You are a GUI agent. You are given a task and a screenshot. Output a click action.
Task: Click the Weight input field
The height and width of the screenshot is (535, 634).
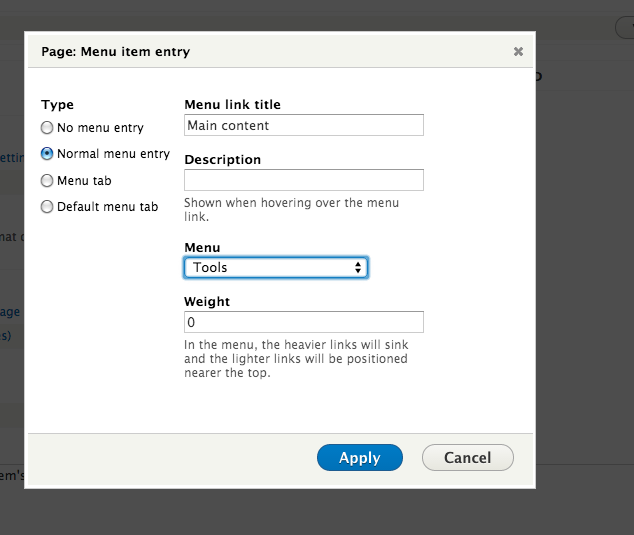tap(304, 322)
